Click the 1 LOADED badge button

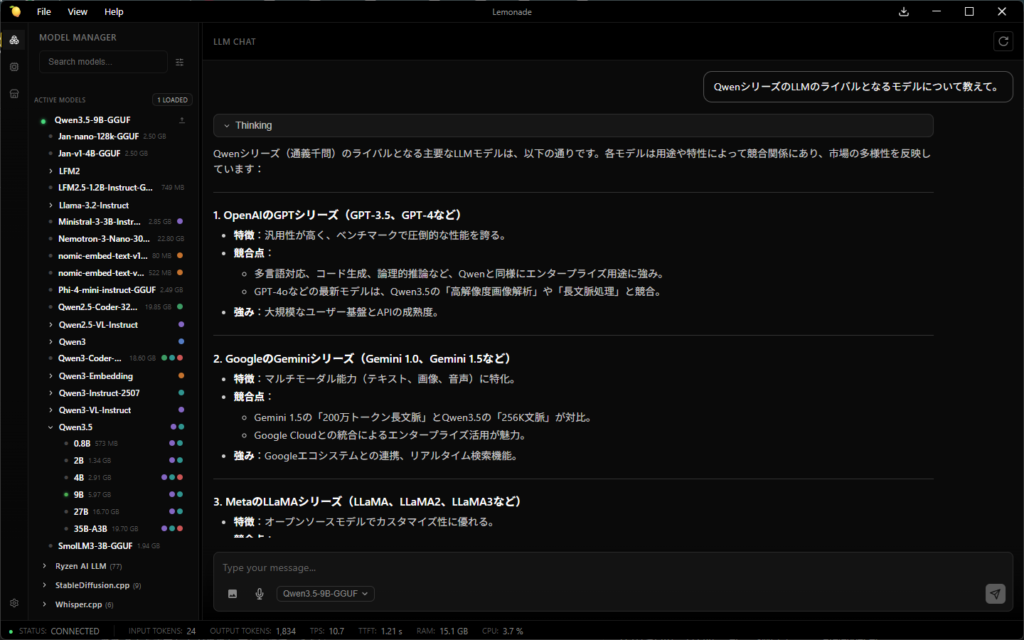pos(172,100)
